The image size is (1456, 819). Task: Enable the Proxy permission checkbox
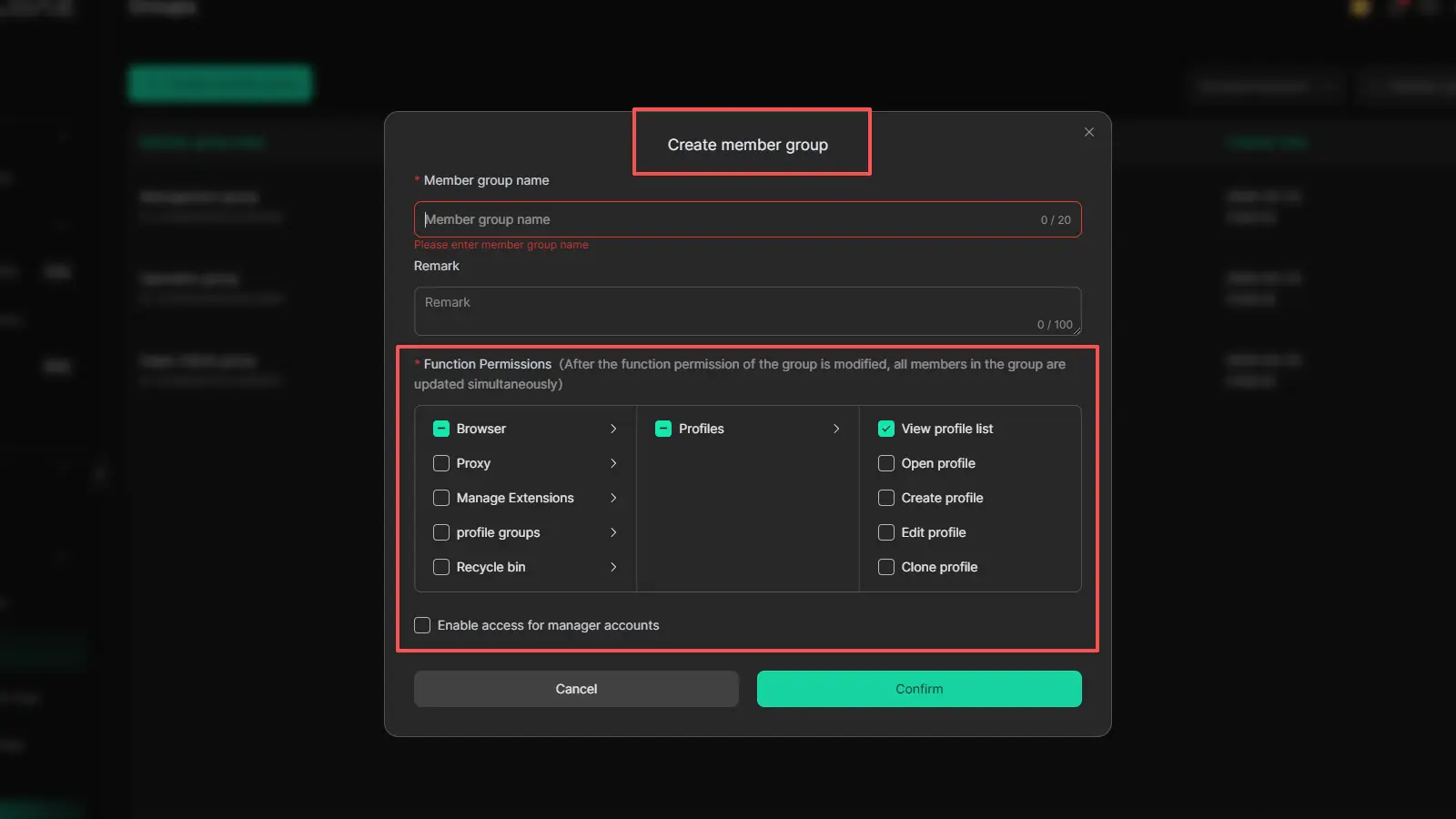point(441,463)
